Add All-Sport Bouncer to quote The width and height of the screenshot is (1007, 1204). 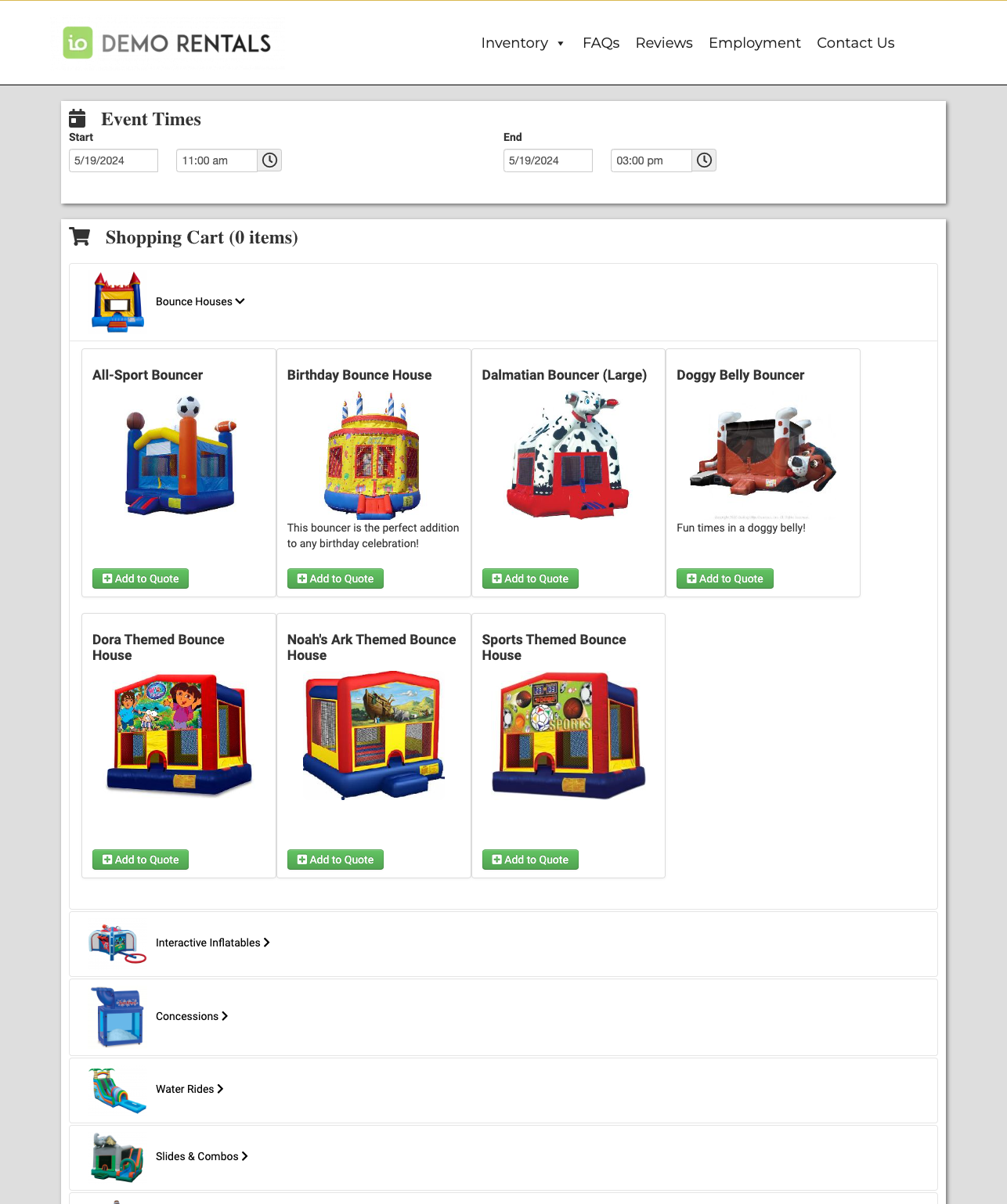point(140,579)
